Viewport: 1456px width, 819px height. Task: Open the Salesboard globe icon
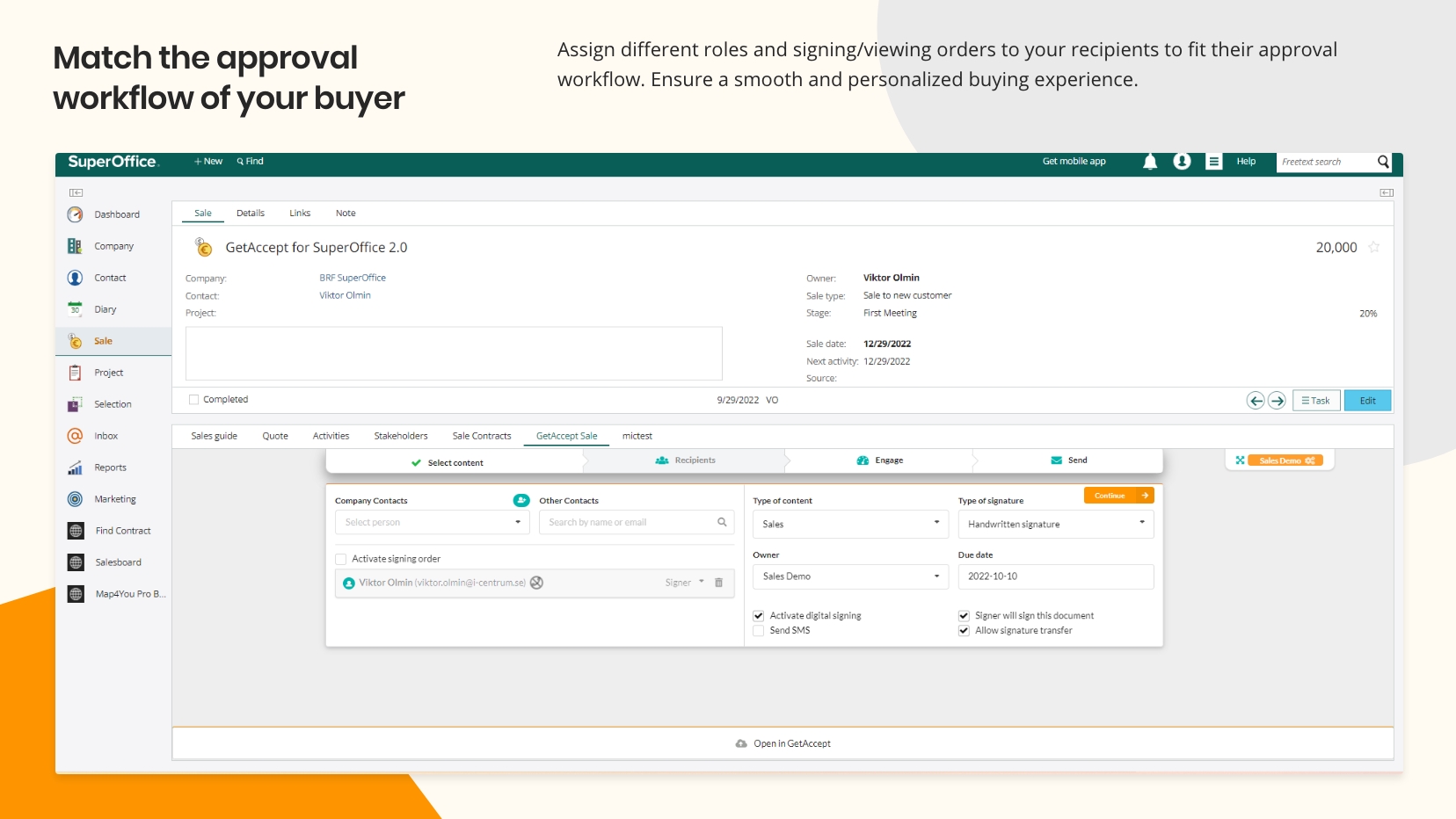[x=76, y=562]
